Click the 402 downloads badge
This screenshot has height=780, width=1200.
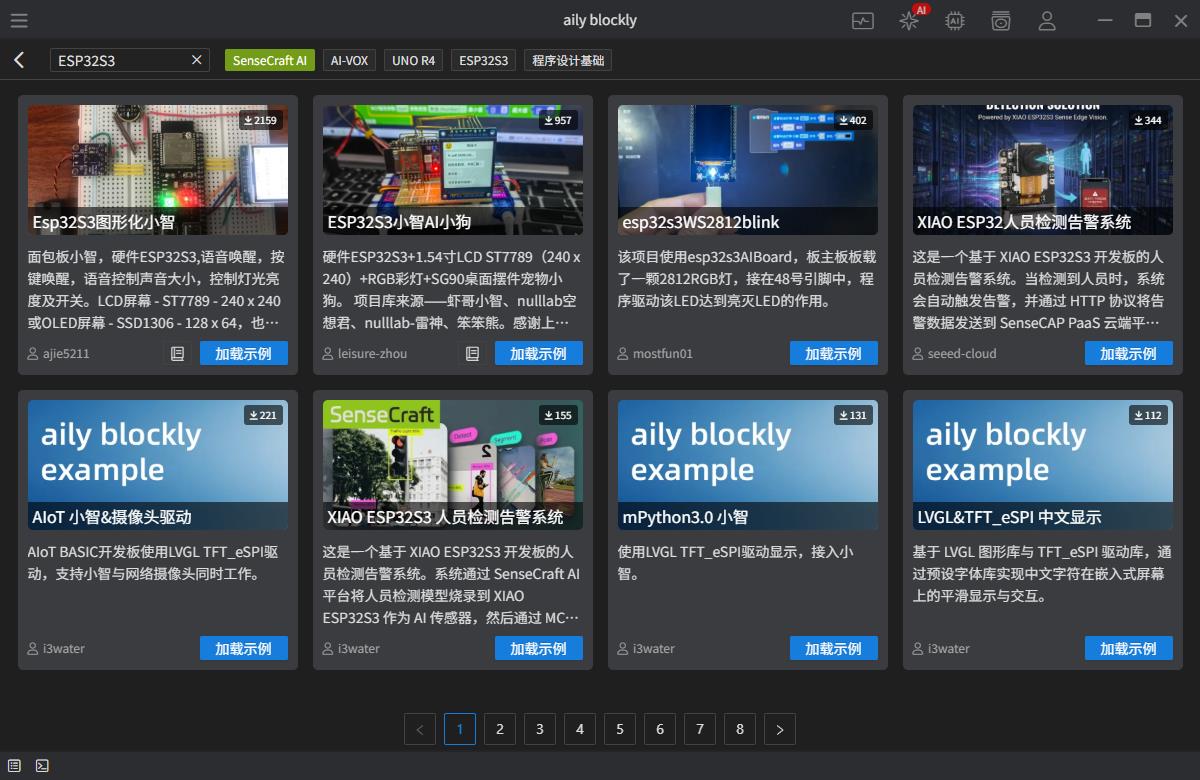pos(852,120)
